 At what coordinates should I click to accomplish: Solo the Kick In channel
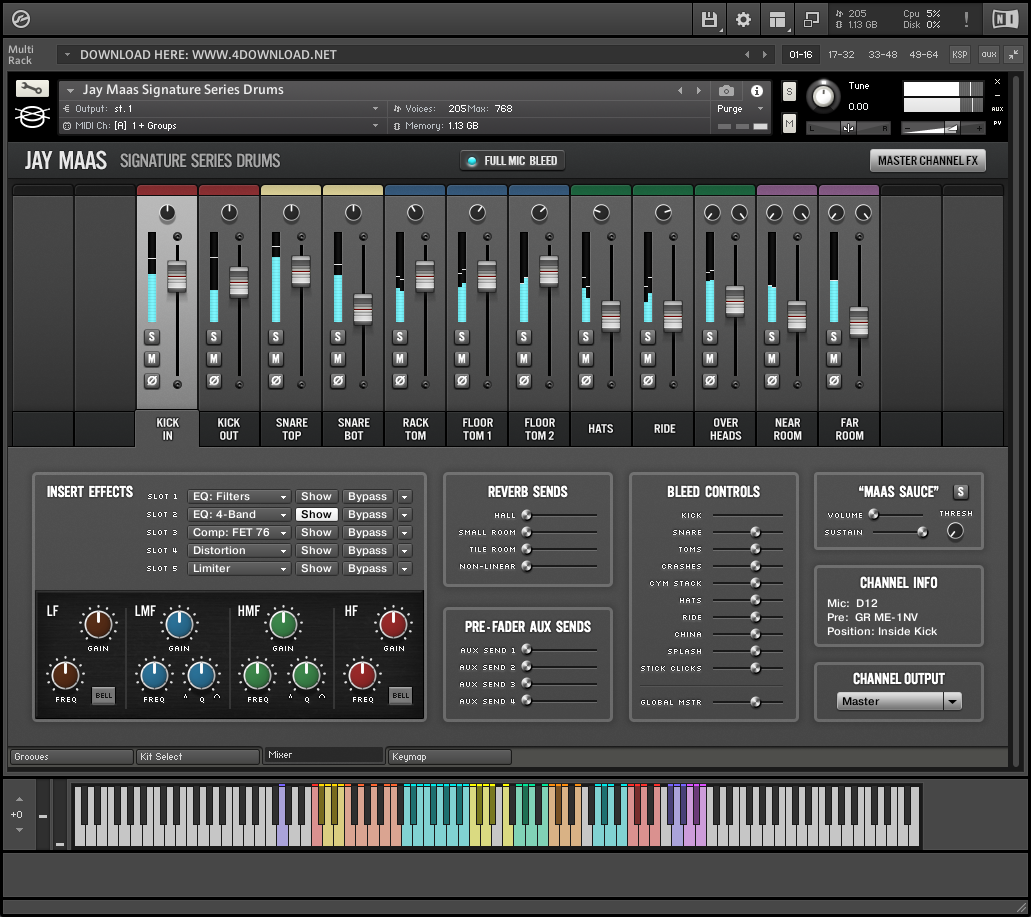[152, 337]
